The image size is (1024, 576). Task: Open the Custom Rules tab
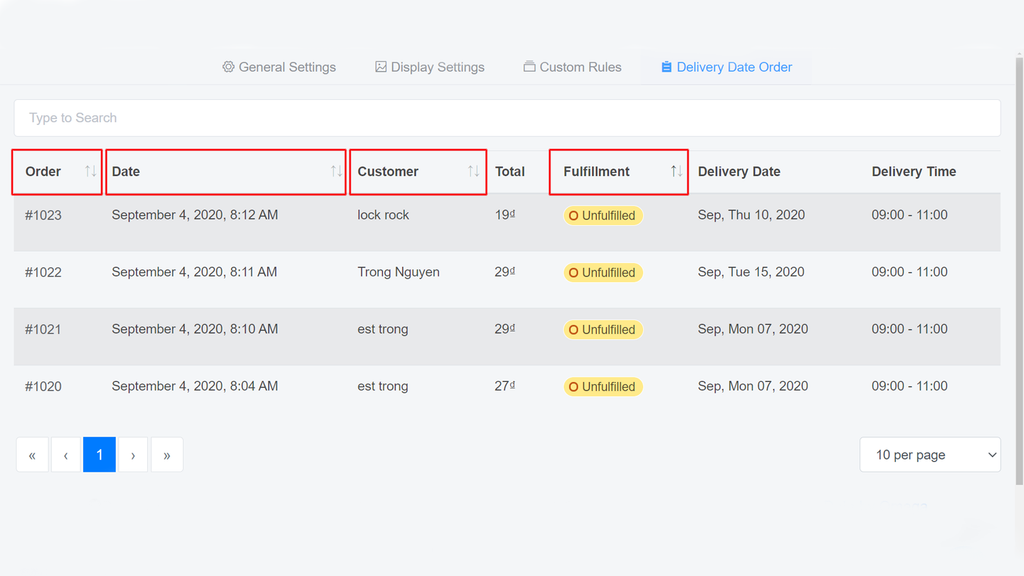(572, 67)
